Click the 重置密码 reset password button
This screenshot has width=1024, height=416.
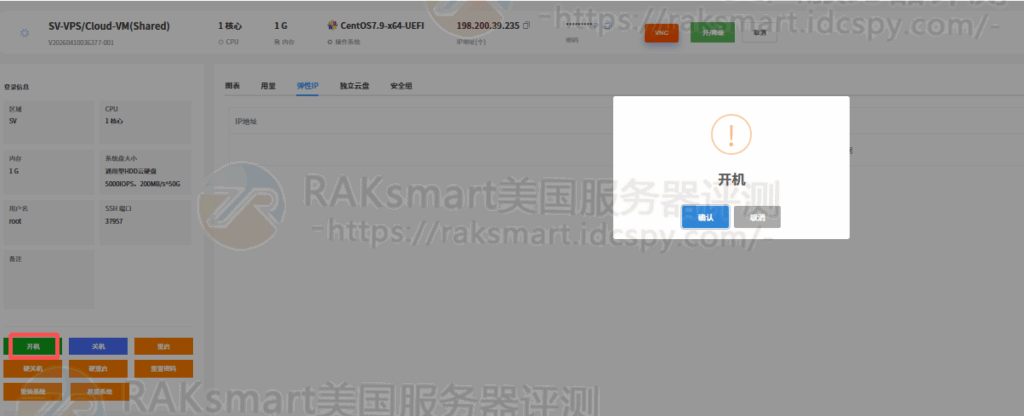tap(164, 368)
